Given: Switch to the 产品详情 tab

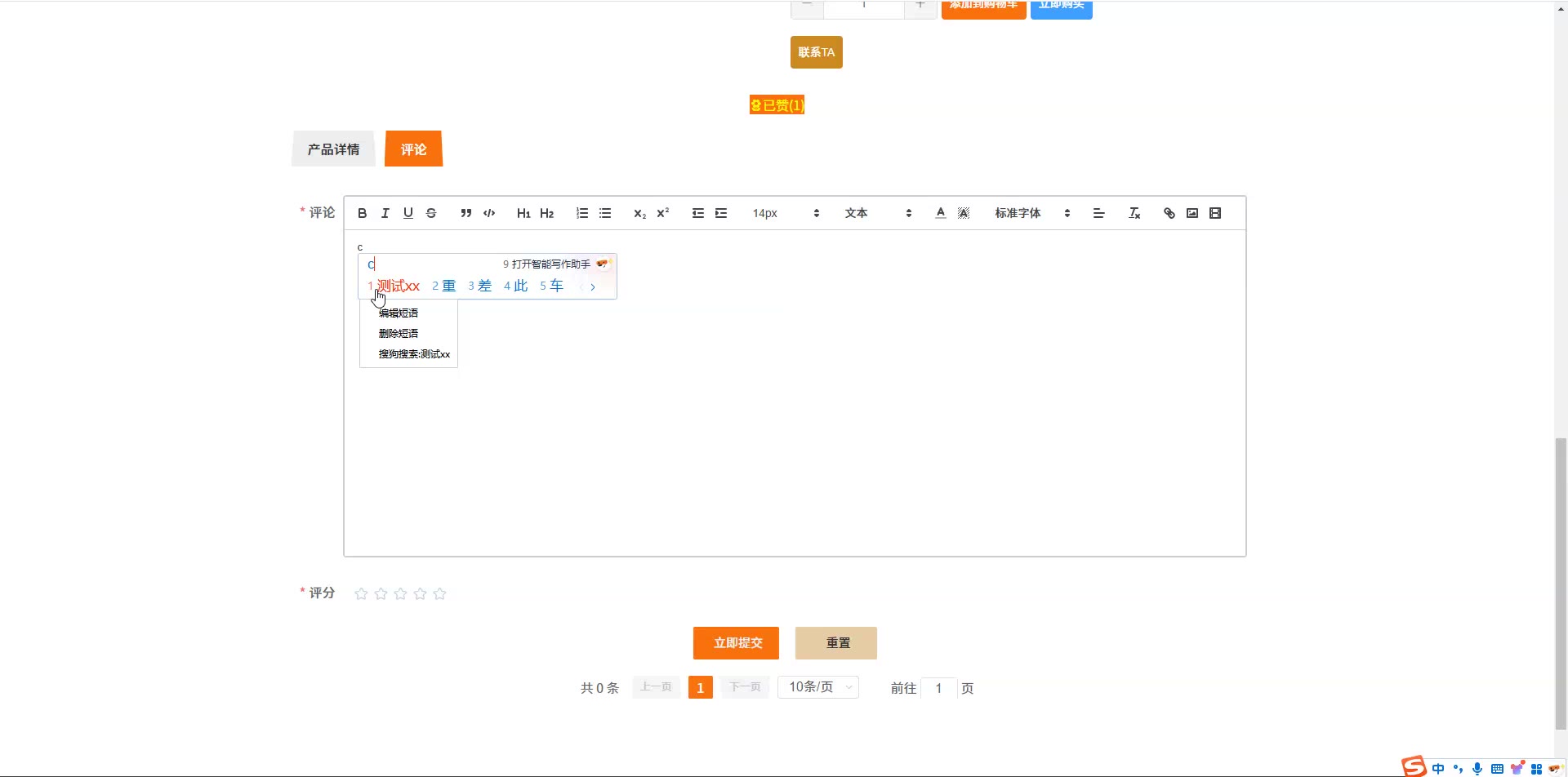Looking at the screenshot, I should pos(333,149).
